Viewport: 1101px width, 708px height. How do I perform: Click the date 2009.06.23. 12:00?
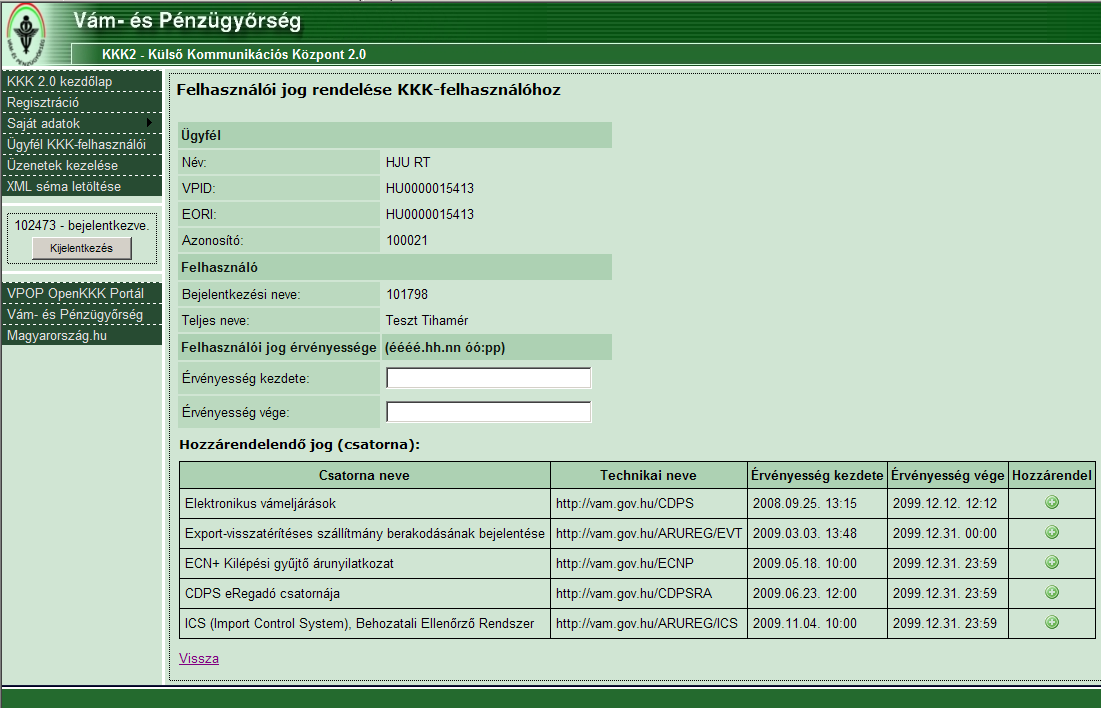click(805, 594)
